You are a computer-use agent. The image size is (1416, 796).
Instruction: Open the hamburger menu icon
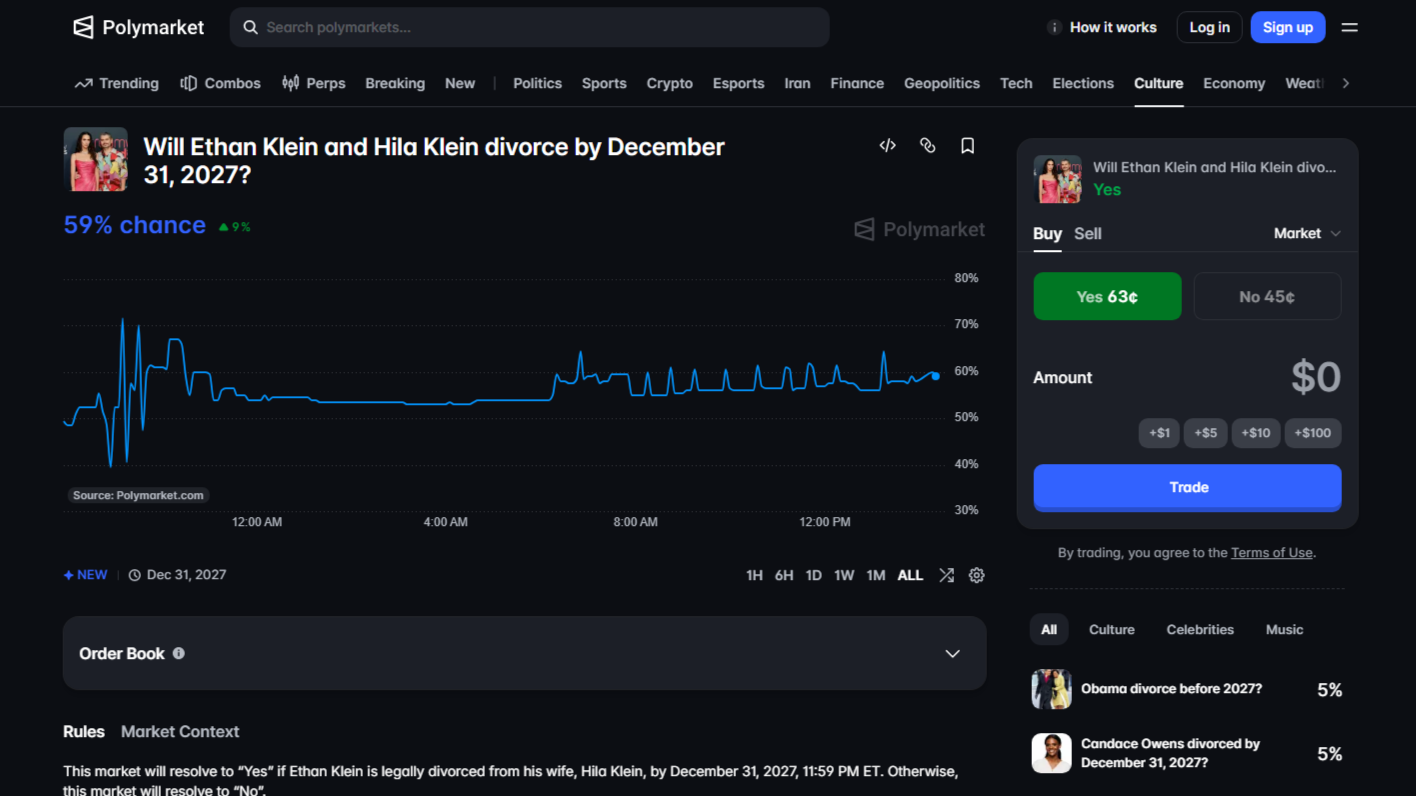(1349, 27)
